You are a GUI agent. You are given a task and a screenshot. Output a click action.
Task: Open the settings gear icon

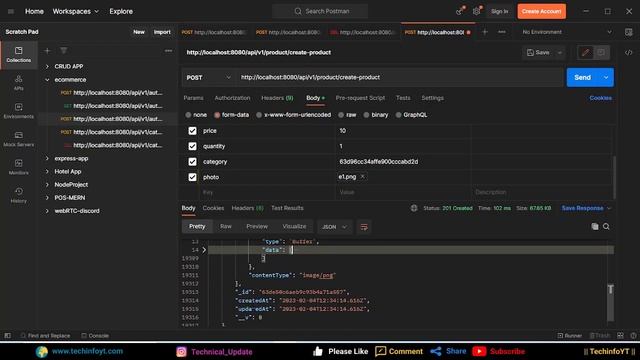[x=477, y=11]
